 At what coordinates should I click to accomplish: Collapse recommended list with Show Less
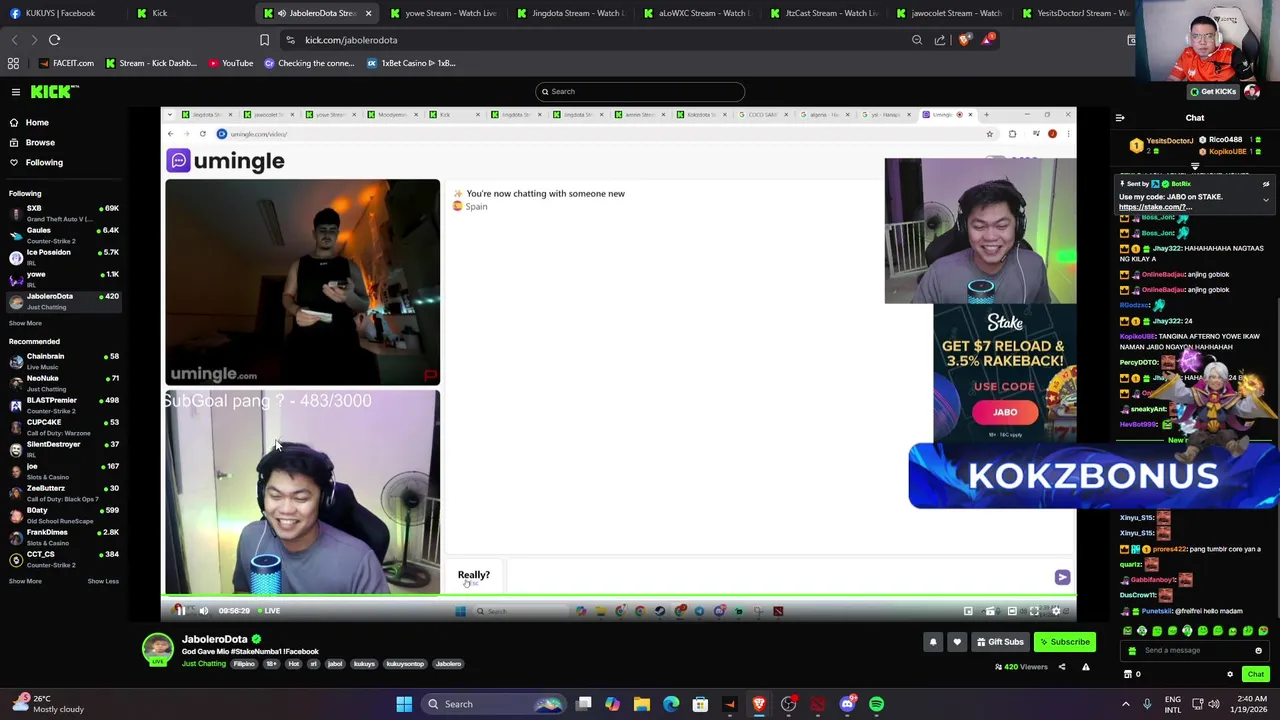click(103, 581)
